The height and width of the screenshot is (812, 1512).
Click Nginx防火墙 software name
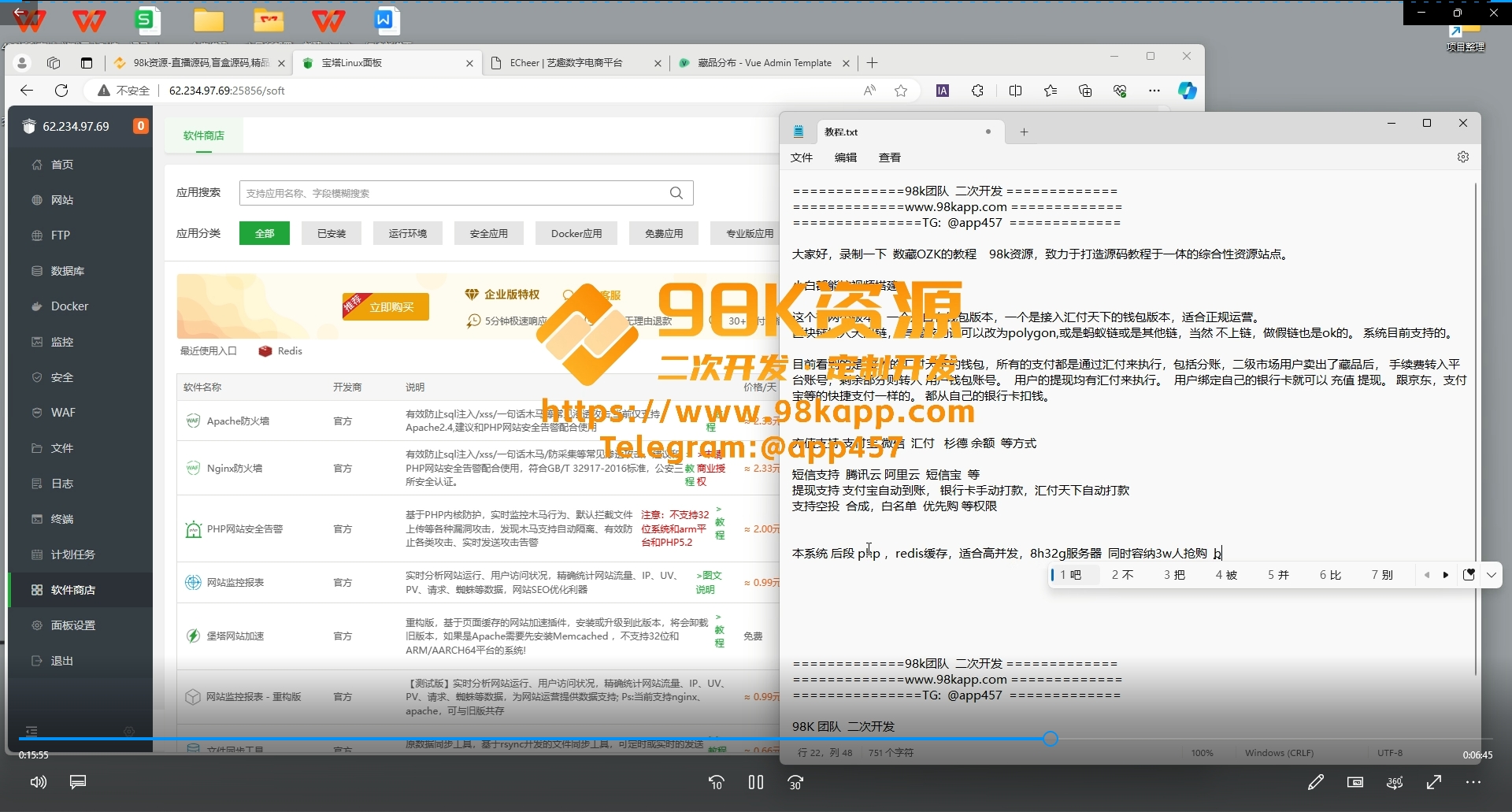point(235,469)
